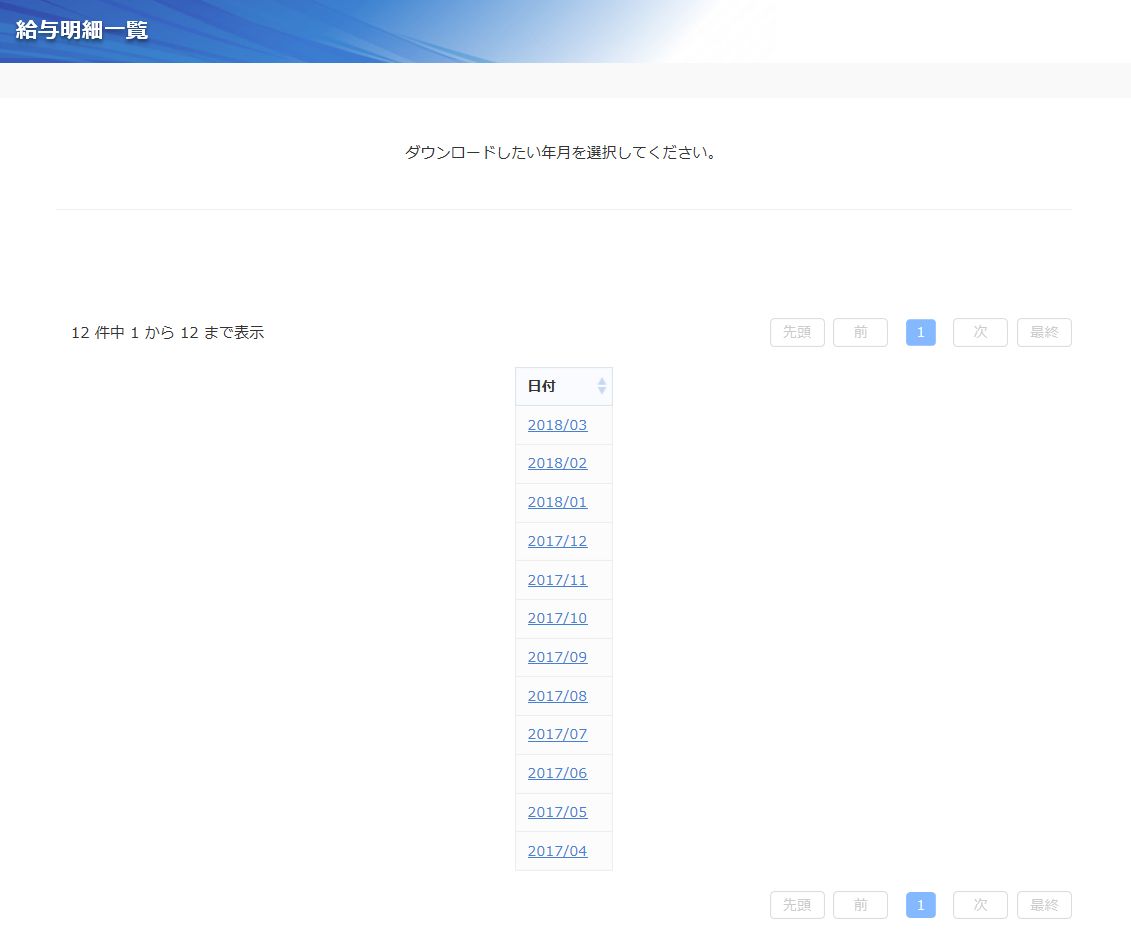Select the 2018/01 date link
1131x930 pixels.
557,502
